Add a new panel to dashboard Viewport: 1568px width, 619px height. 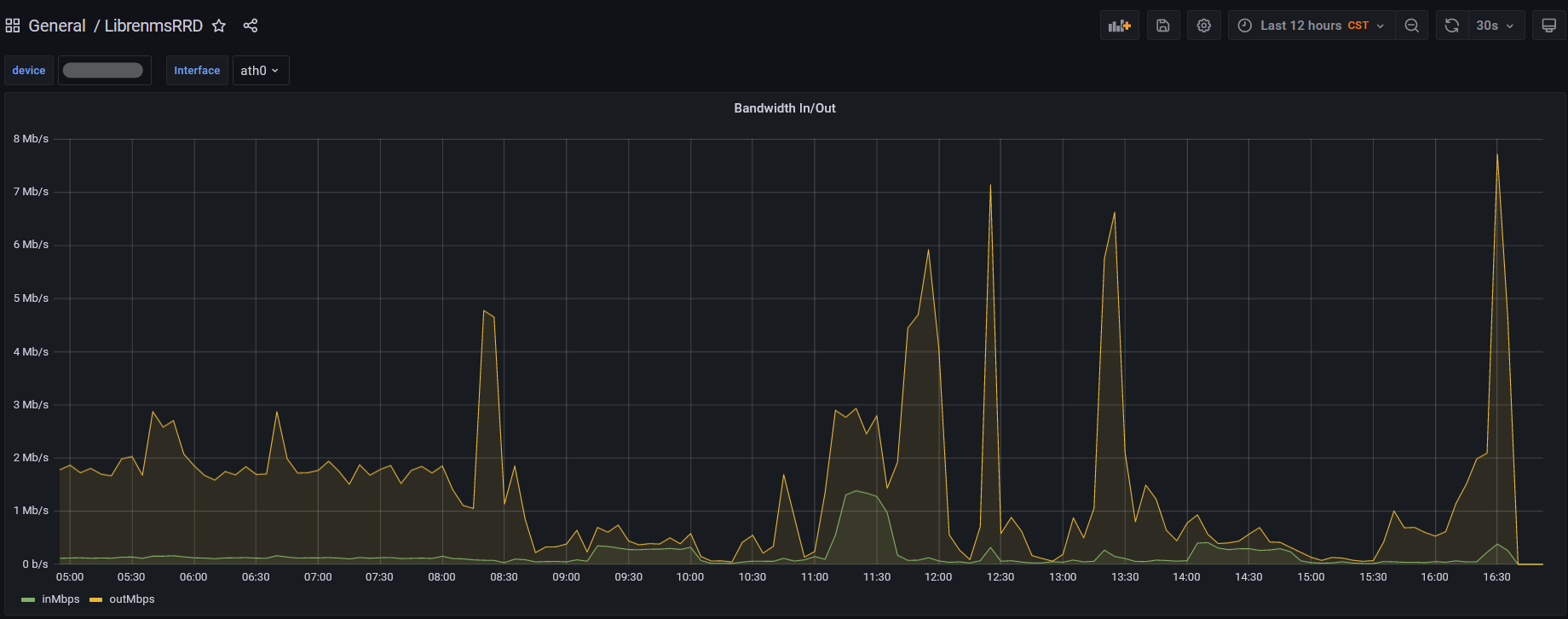tap(1119, 26)
